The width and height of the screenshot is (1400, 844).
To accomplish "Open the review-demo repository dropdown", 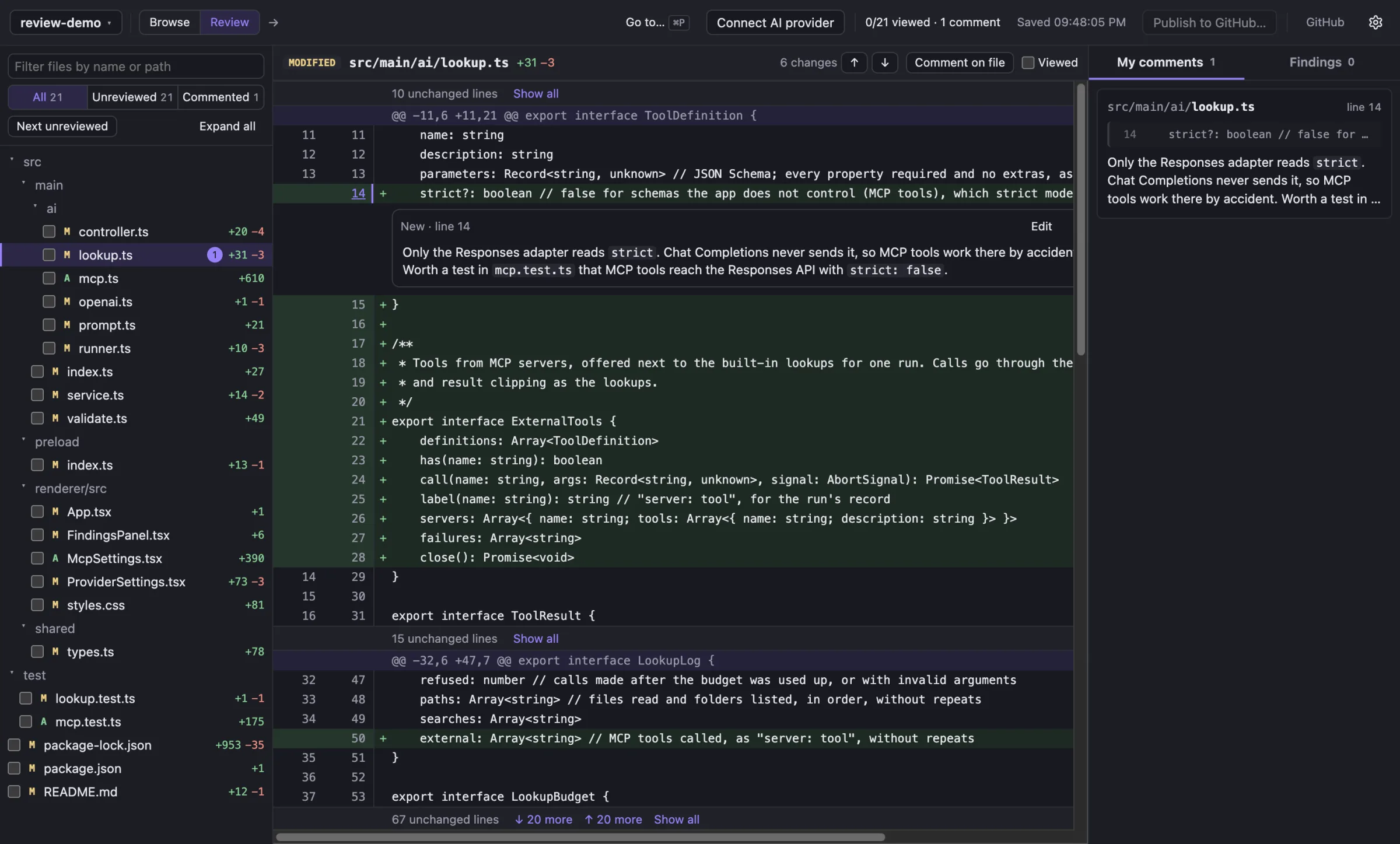I will click(66, 22).
